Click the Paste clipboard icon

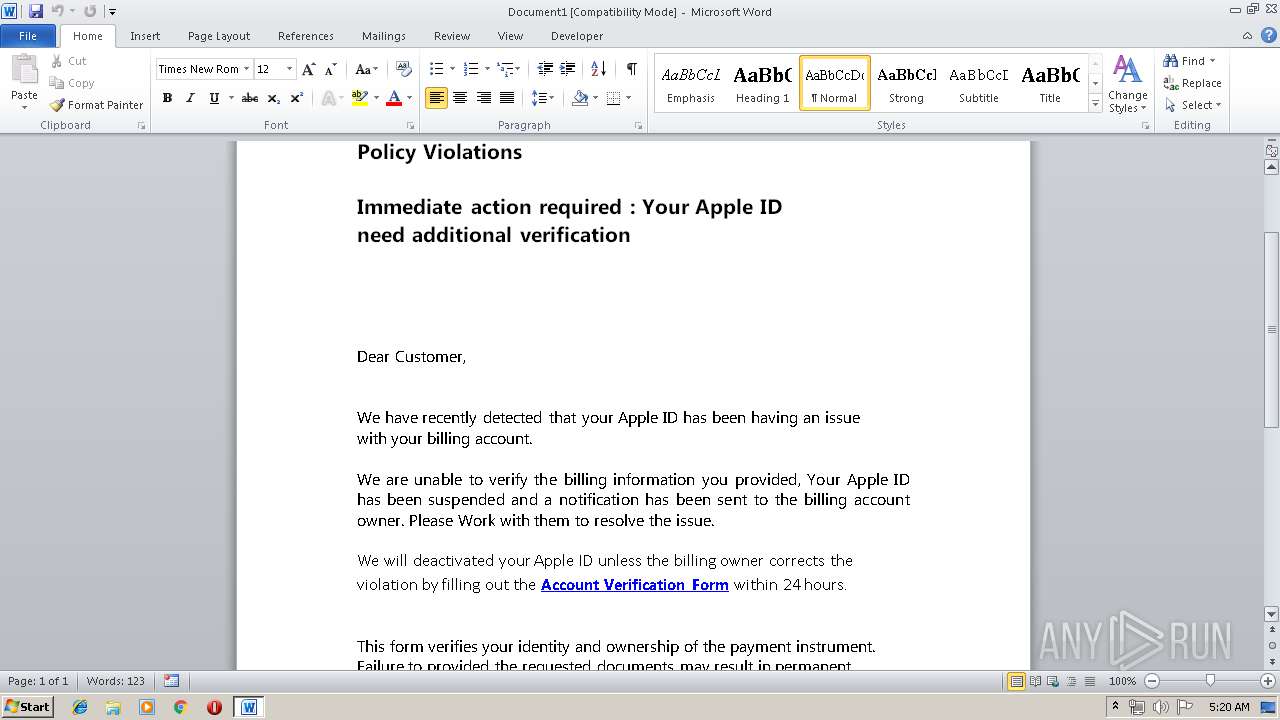[x=24, y=69]
